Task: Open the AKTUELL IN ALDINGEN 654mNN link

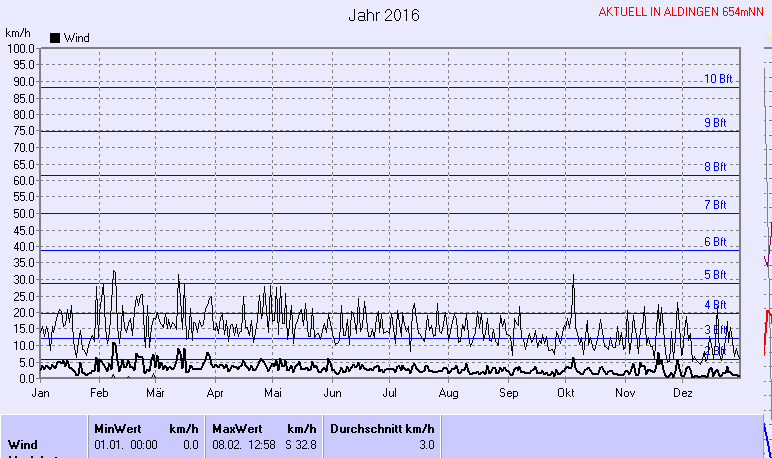Action: 683,12
